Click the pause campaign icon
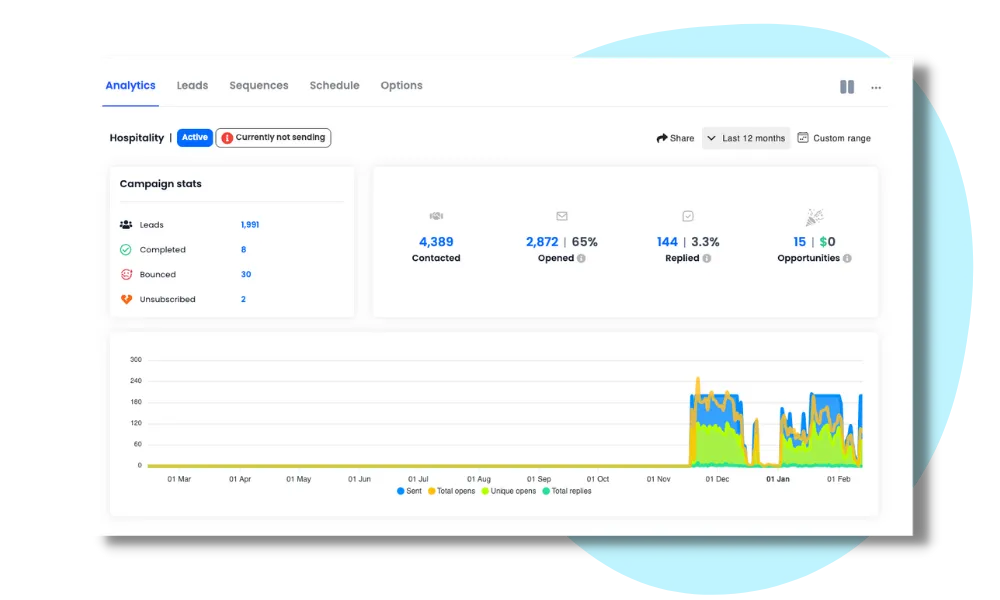This screenshot has width=1000, height=600. [846, 87]
